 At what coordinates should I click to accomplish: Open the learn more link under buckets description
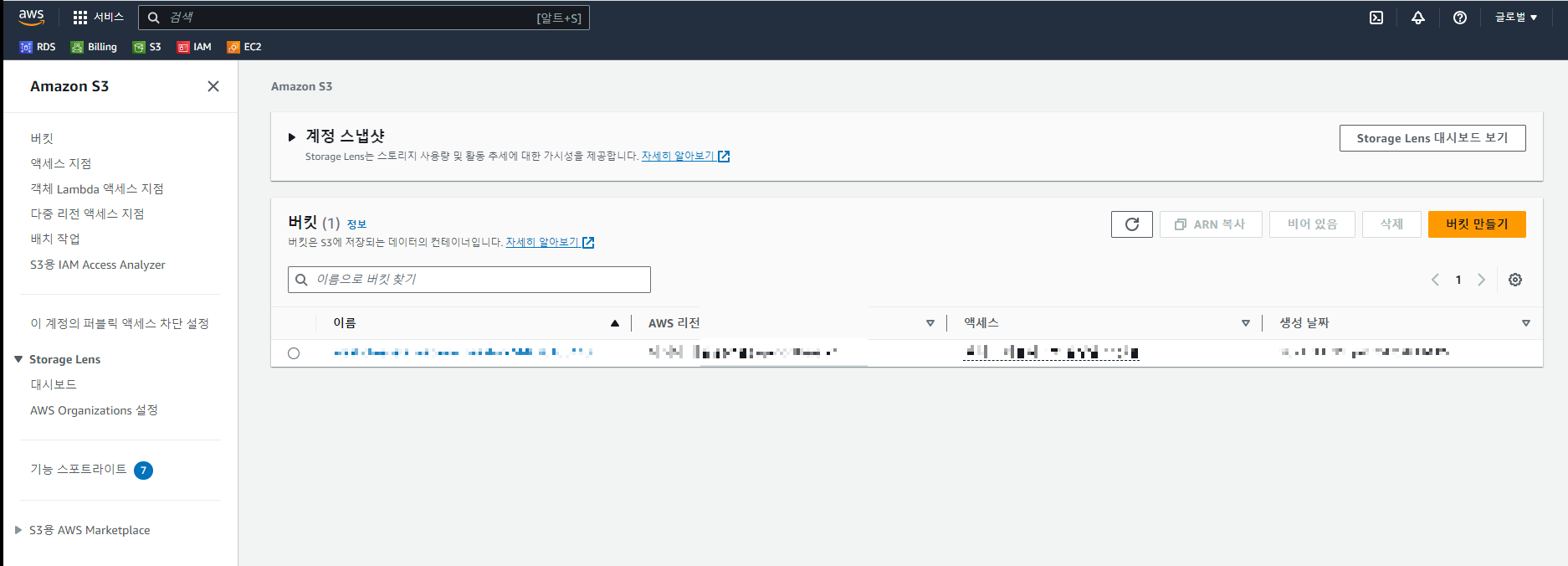550,243
